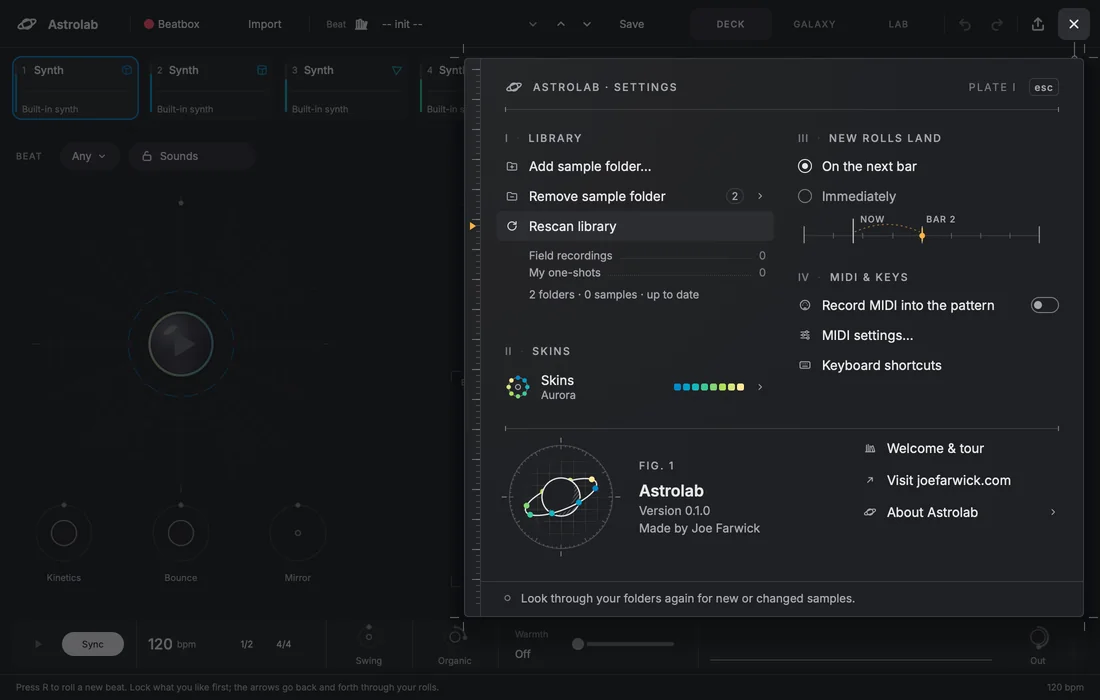Screen dimensions: 1100x700
Task: Select the 1 Synth slot
Action: [x=76, y=88]
